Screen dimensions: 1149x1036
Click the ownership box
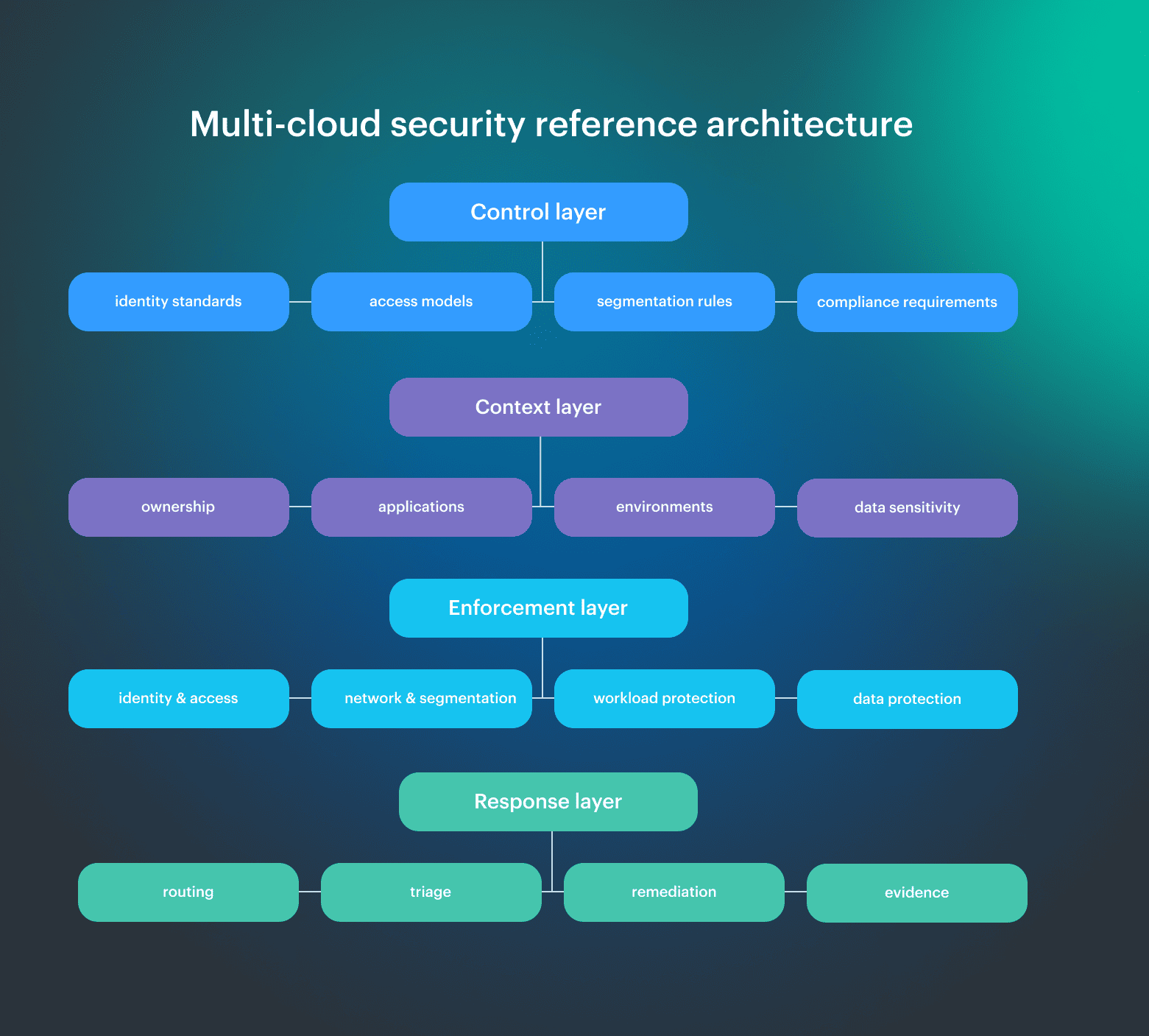coord(178,507)
